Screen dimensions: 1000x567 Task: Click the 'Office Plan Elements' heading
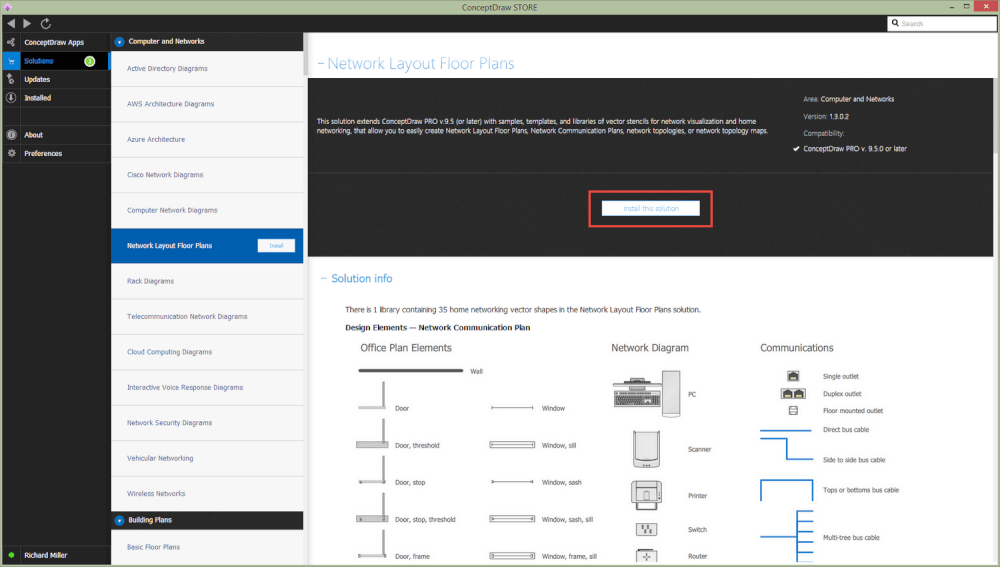coord(406,348)
